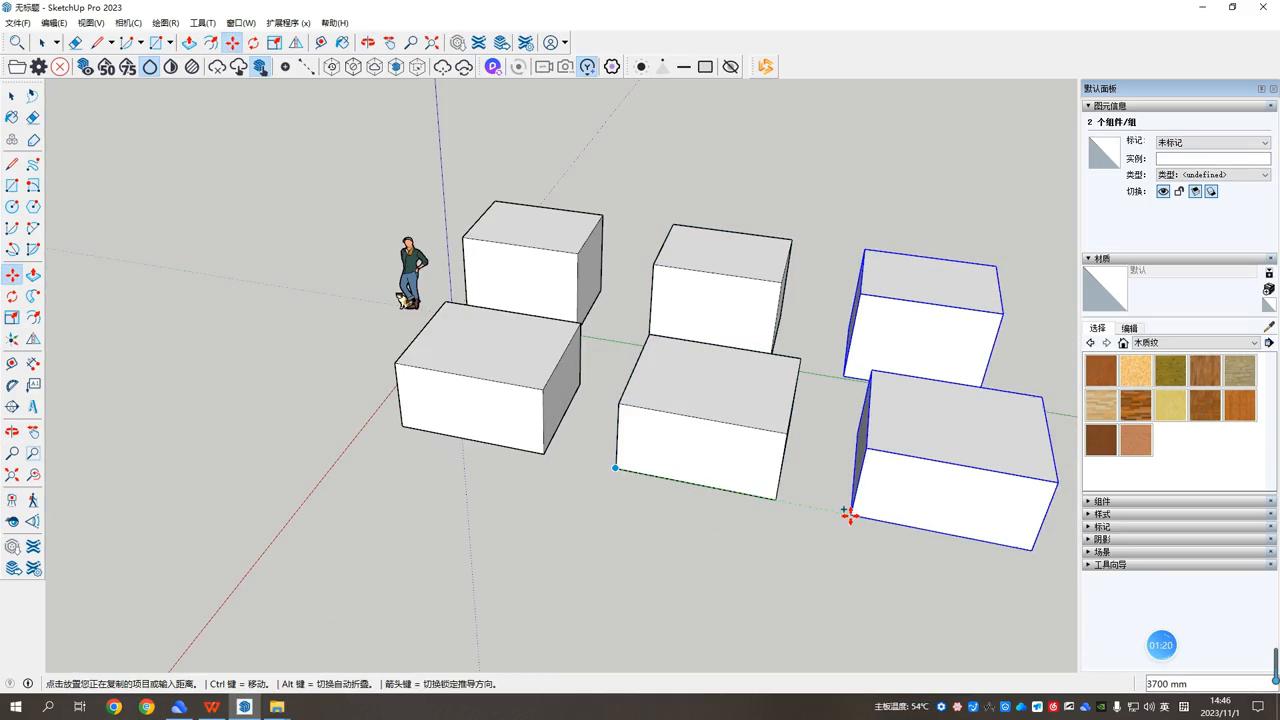The height and width of the screenshot is (720, 1280).
Task: Select the Push/Pull tool in top toolbar
Action: pos(189,43)
